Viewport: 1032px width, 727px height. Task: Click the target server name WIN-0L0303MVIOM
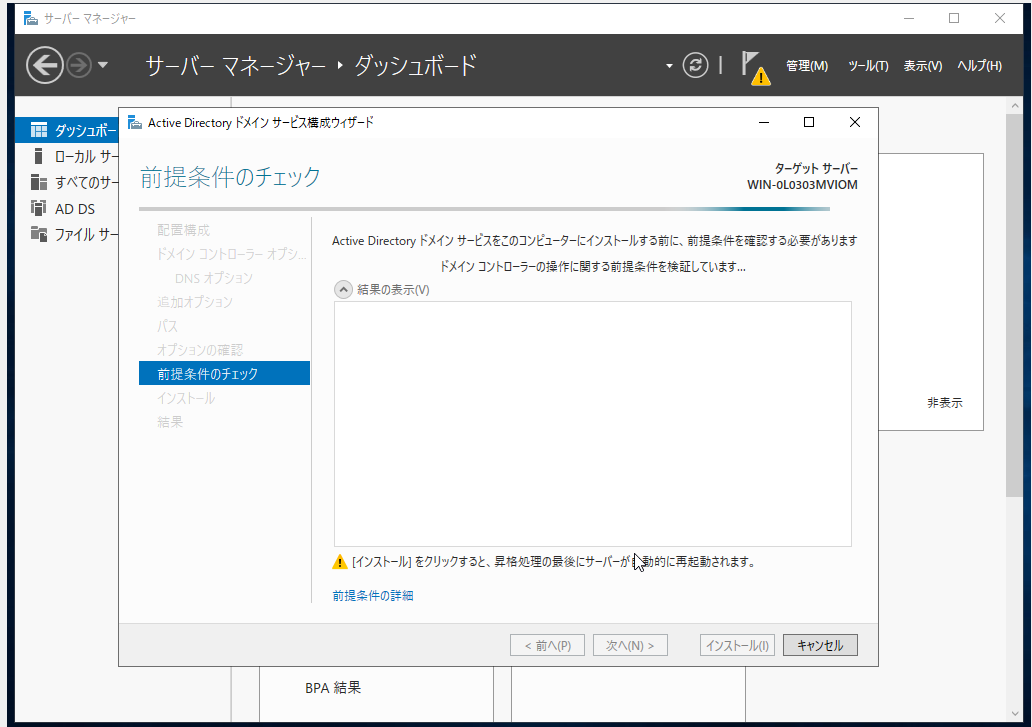click(802, 185)
